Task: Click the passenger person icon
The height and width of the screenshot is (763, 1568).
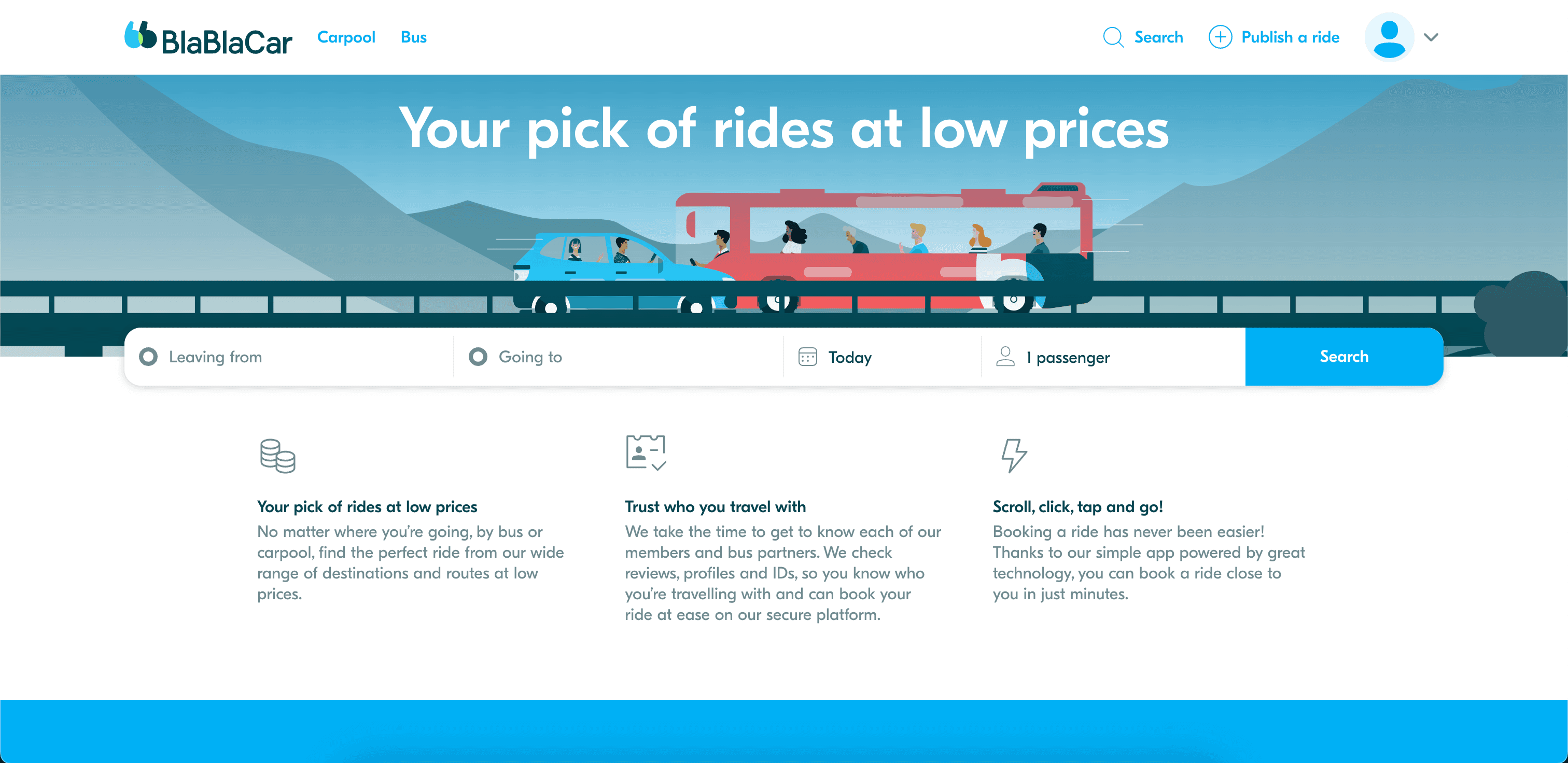Action: pos(1005,357)
